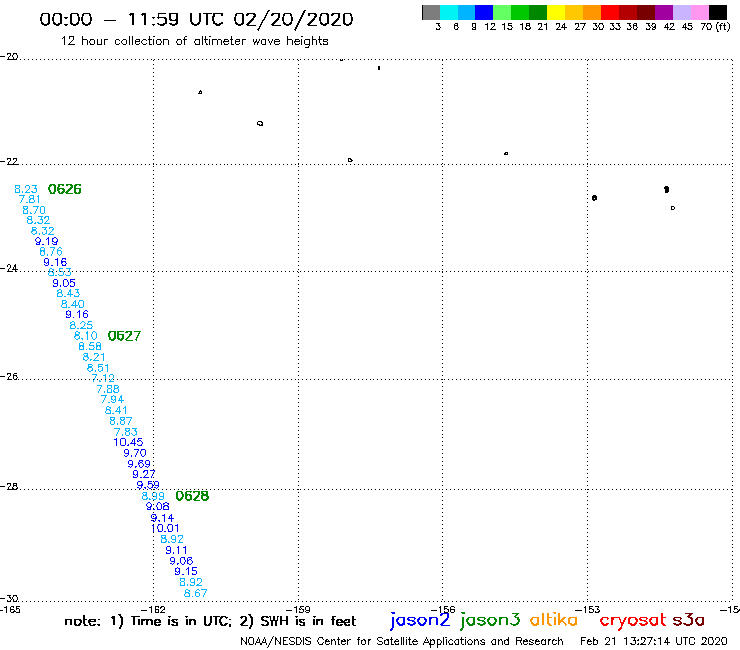Pick the orange swatch in the color bar
Screen dimensions: 740x650
point(592,12)
